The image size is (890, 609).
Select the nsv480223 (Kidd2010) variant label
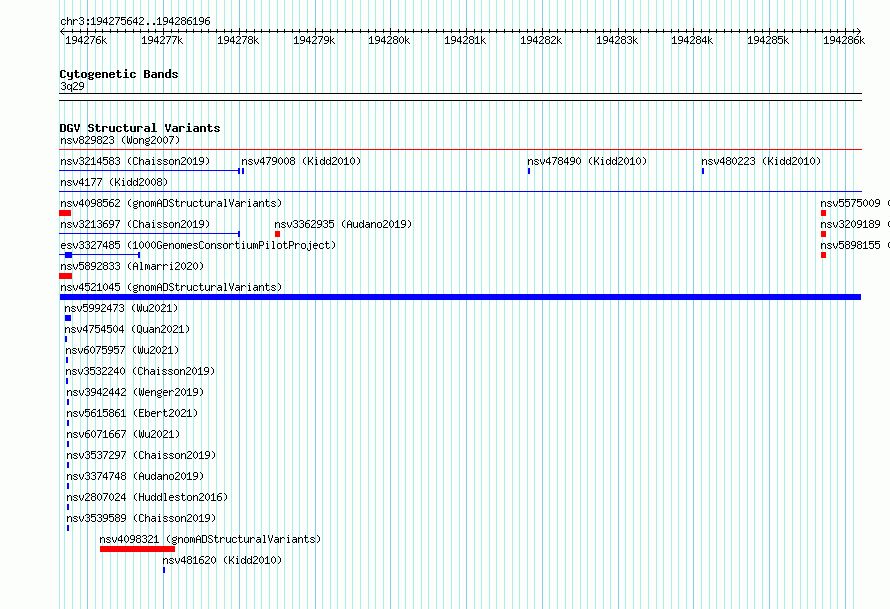[x=761, y=161]
